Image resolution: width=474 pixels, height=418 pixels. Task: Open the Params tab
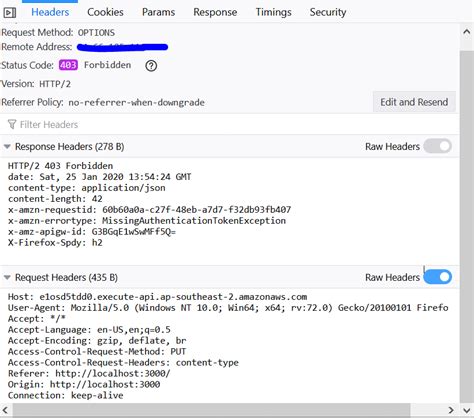tap(158, 12)
